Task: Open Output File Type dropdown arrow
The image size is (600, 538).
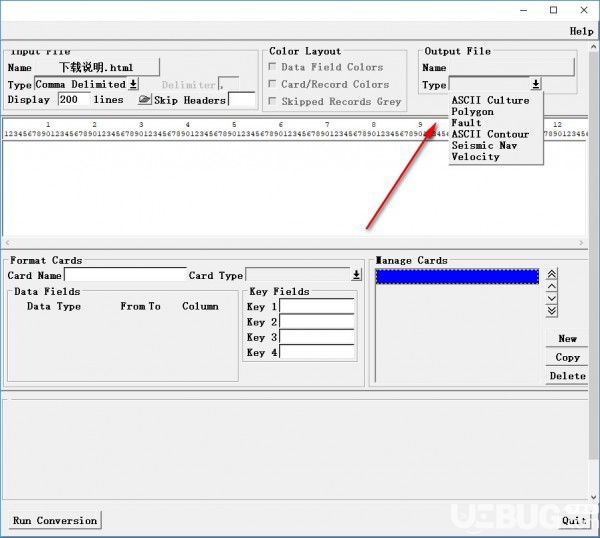Action: [x=536, y=84]
